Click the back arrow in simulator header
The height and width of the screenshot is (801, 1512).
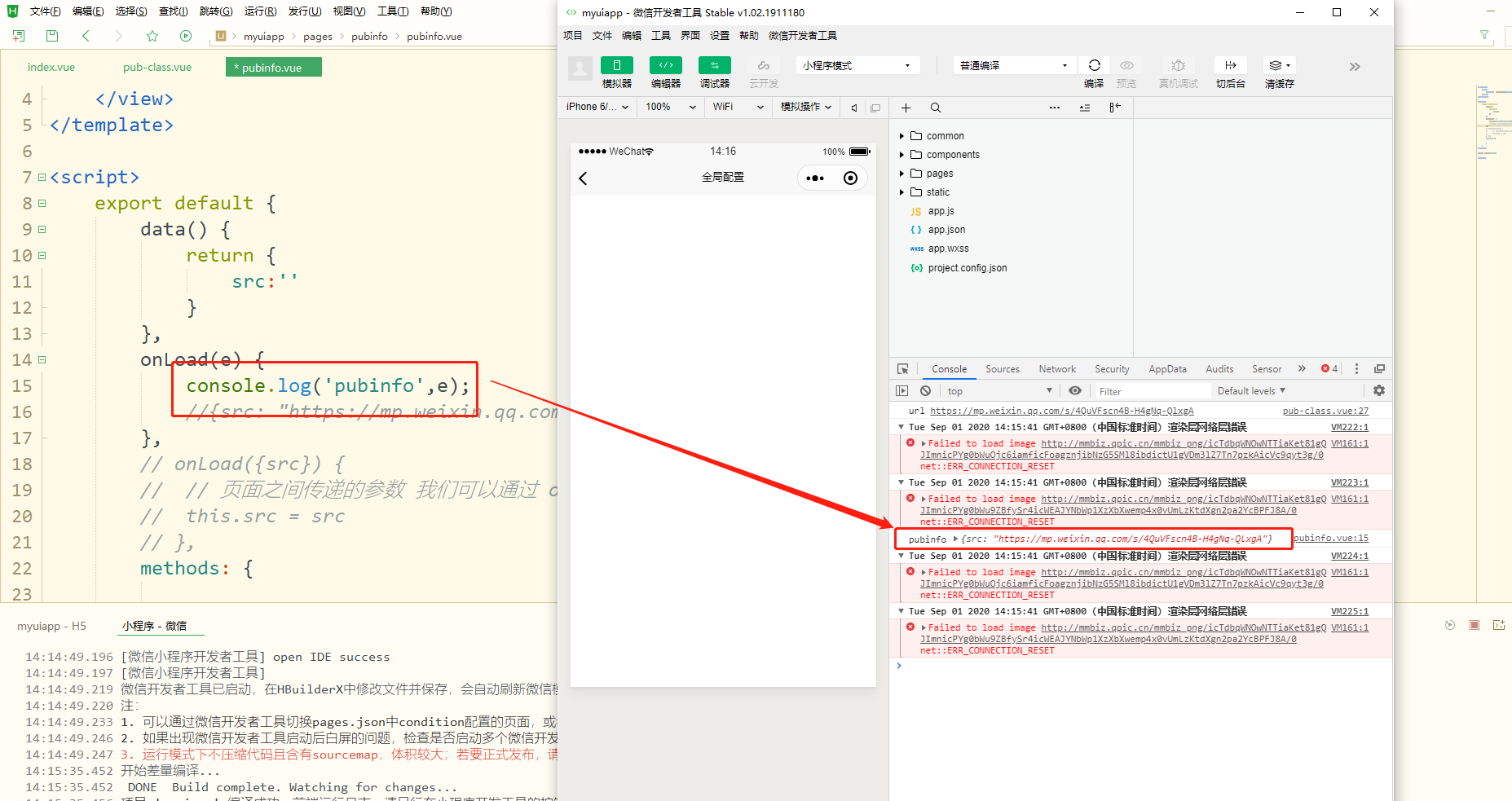[x=583, y=178]
